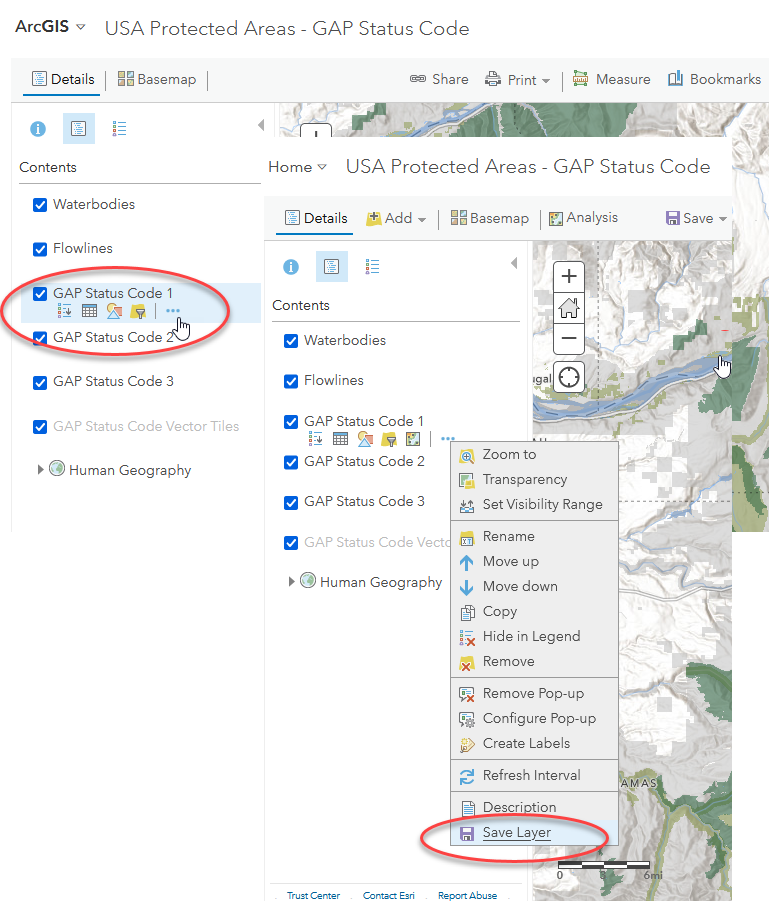The image size is (769, 901).
Task: Open the Print dropdown in back window
Action: (x=517, y=79)
